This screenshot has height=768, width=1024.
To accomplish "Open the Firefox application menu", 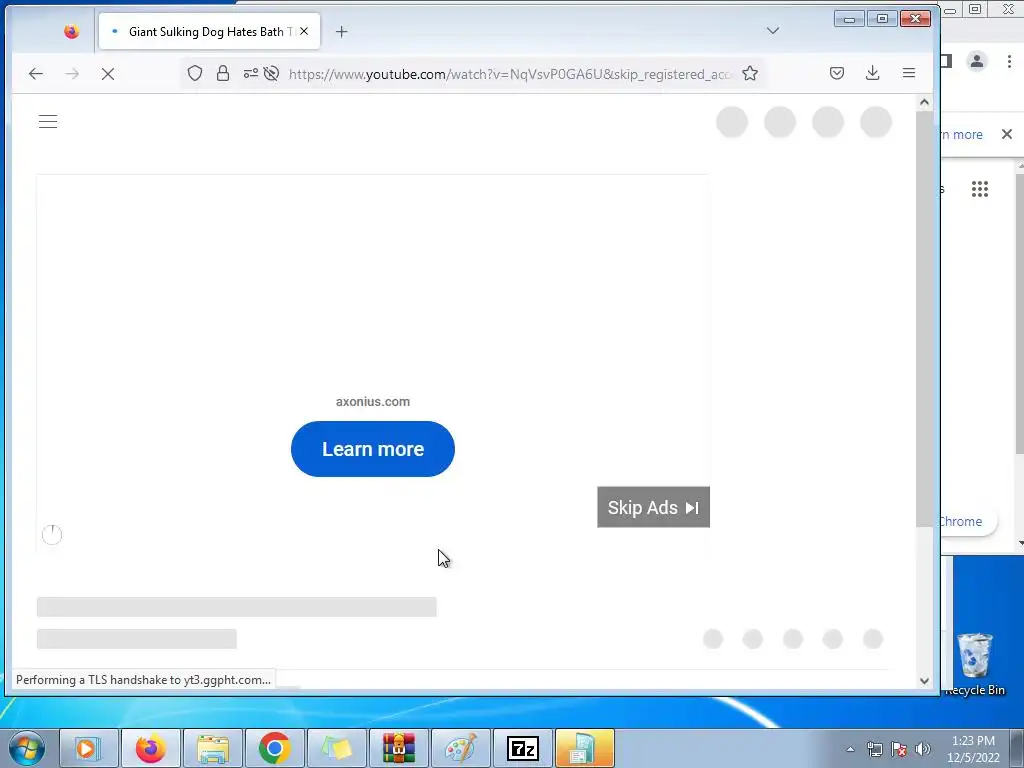I will click(x=908, y=73).
